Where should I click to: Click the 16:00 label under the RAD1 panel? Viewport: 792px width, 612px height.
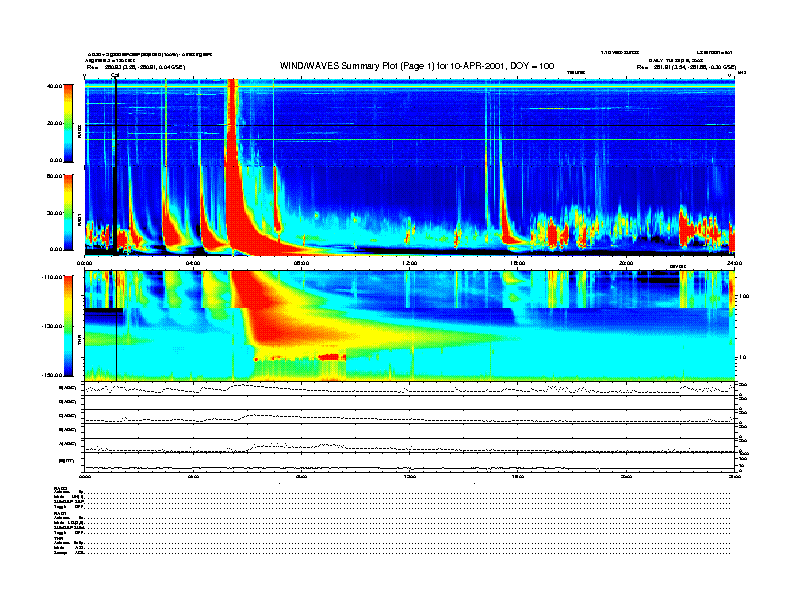tap(518, 263)
